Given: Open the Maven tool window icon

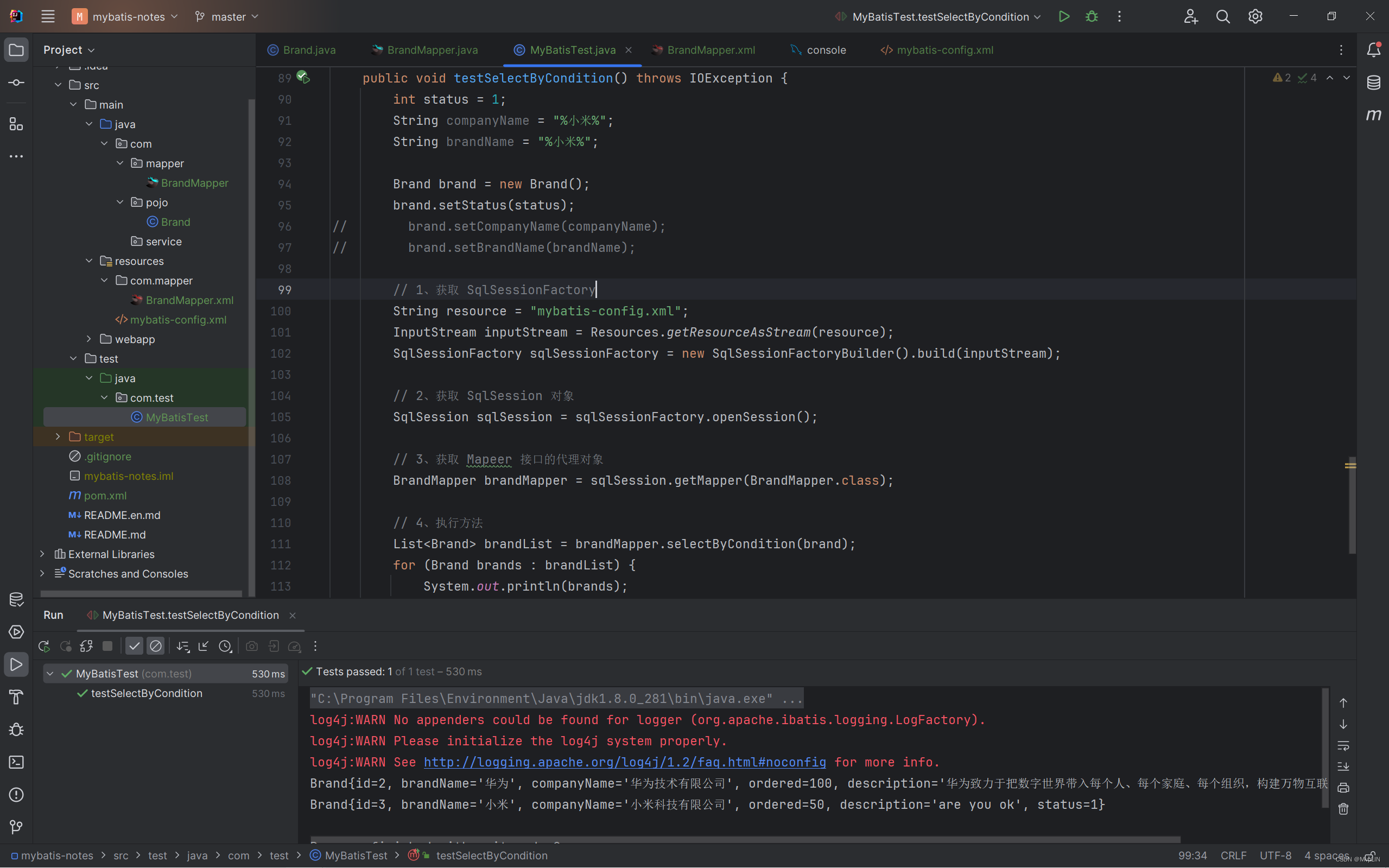Looking at the screenshot, I should (x=1373, y=116).
